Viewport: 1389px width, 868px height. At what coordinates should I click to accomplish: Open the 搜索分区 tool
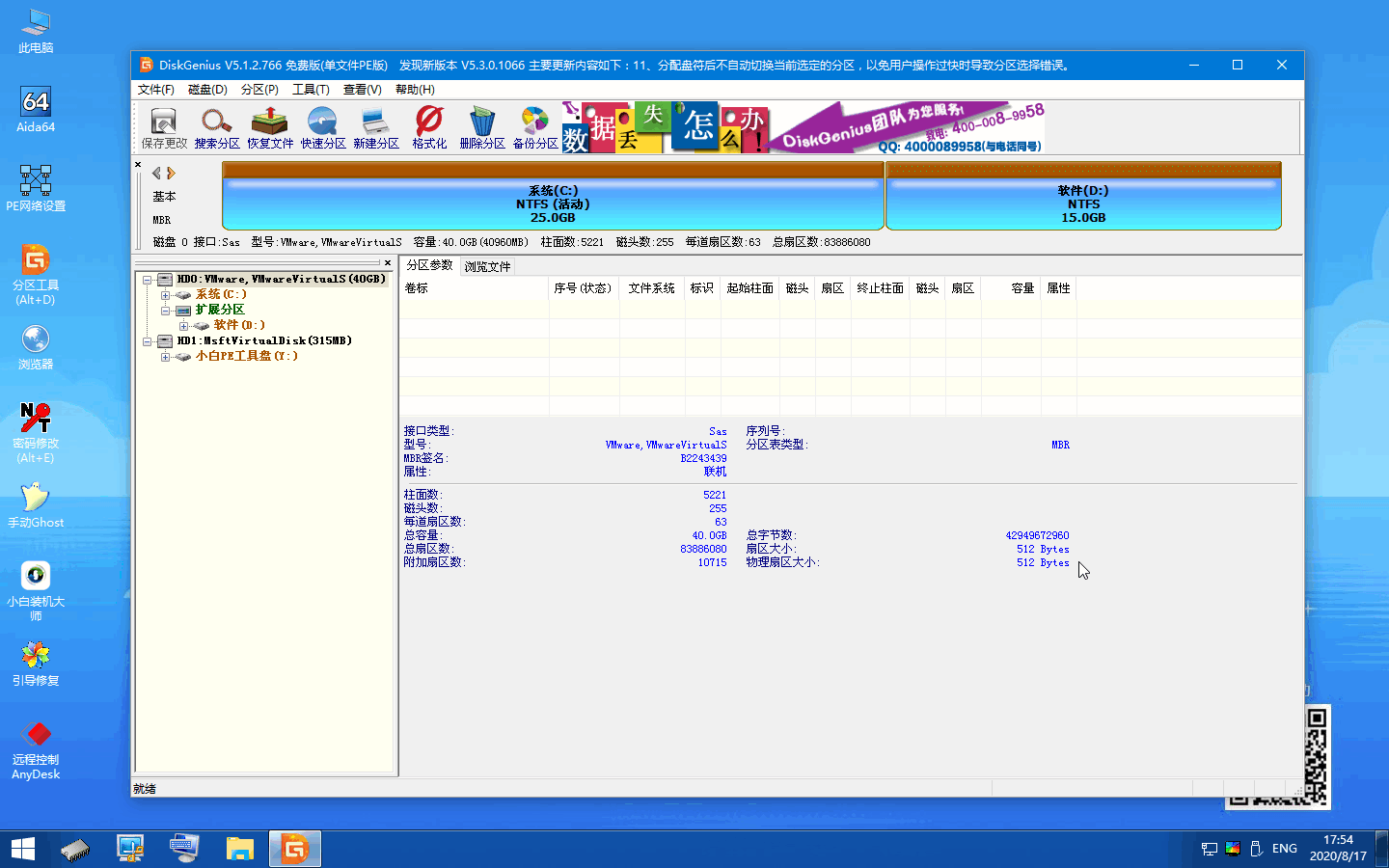216,126
